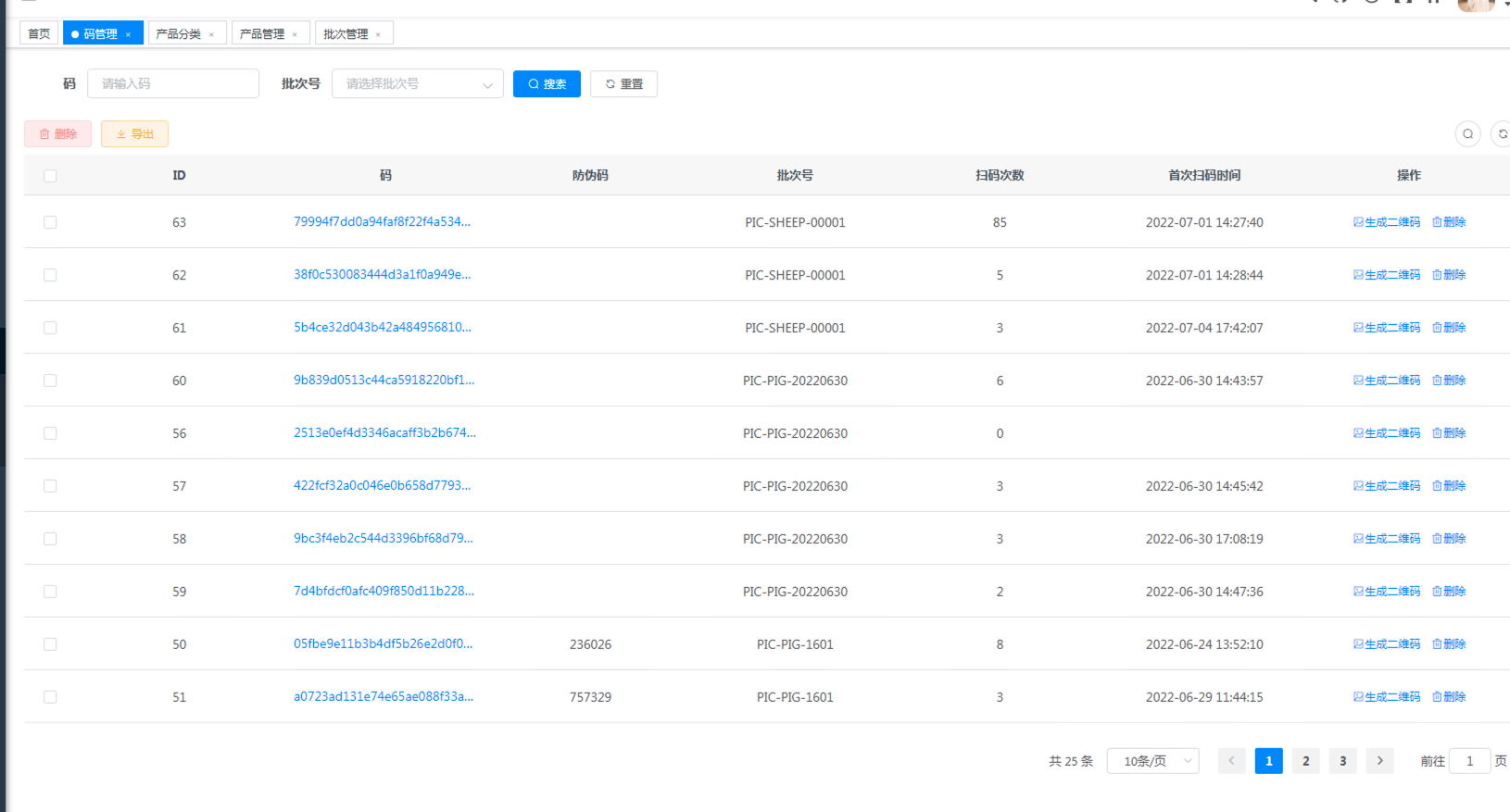Check the box for row ID 58
The image size is (1510, 812).
[50, 539]
